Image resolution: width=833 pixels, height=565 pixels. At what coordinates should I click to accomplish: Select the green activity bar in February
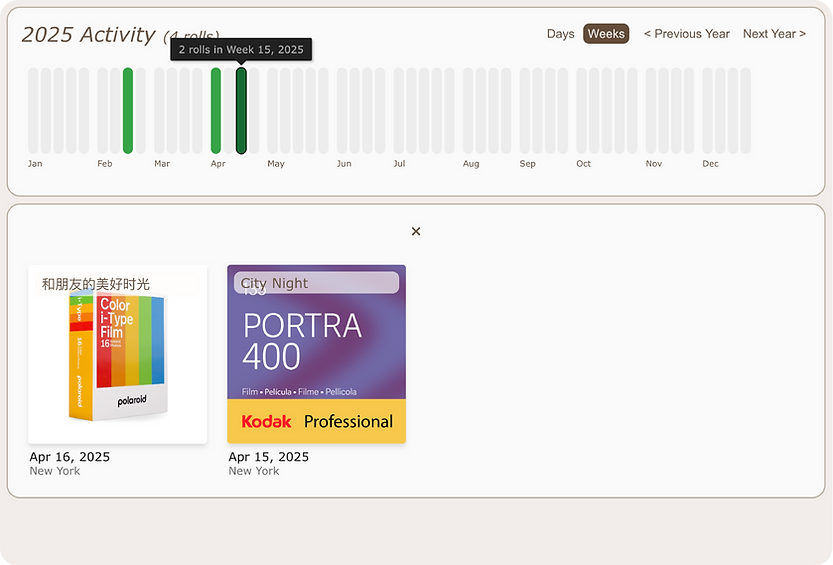tap(128, 110)
